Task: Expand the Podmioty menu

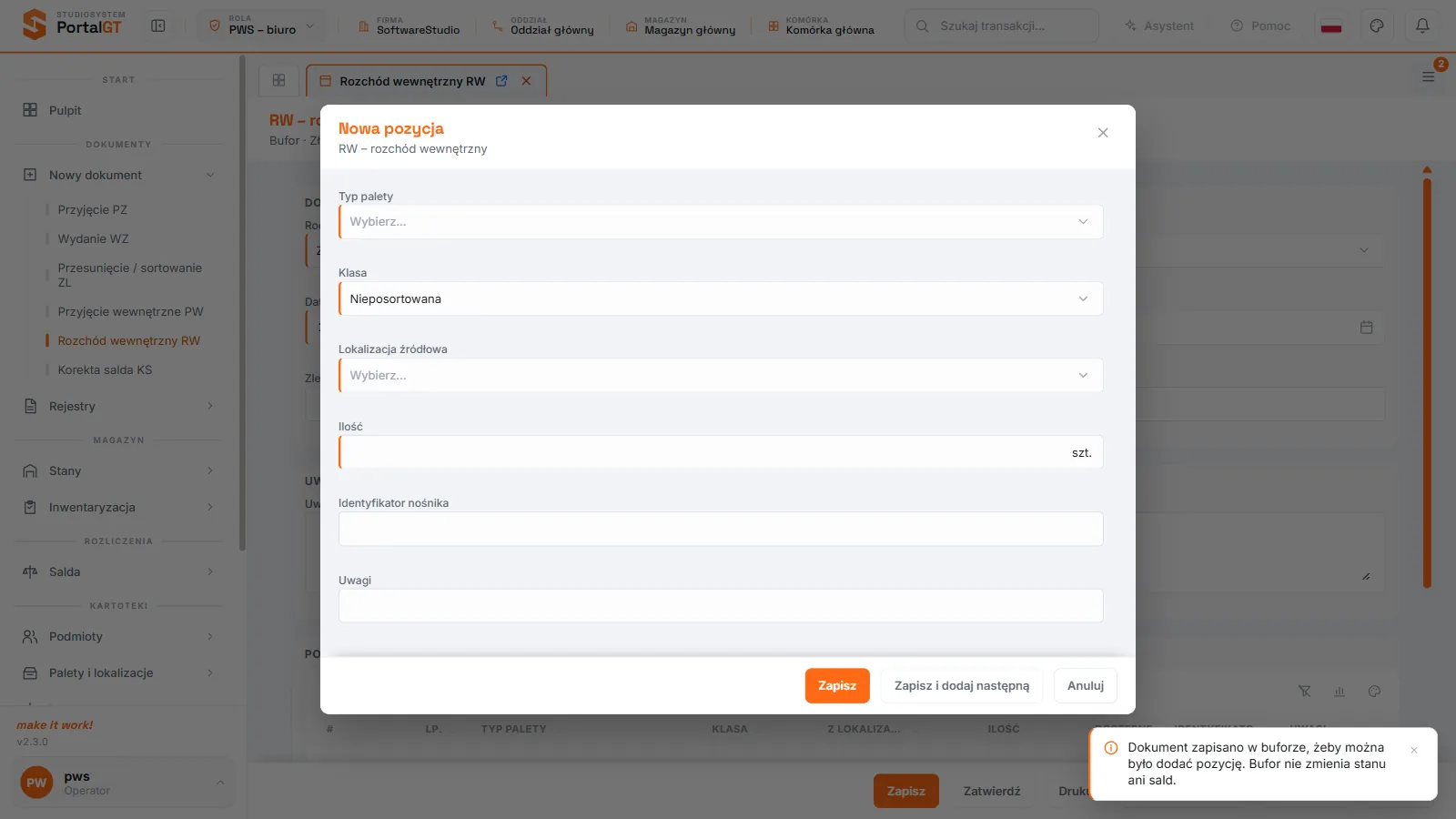Action: coord(119,636)
